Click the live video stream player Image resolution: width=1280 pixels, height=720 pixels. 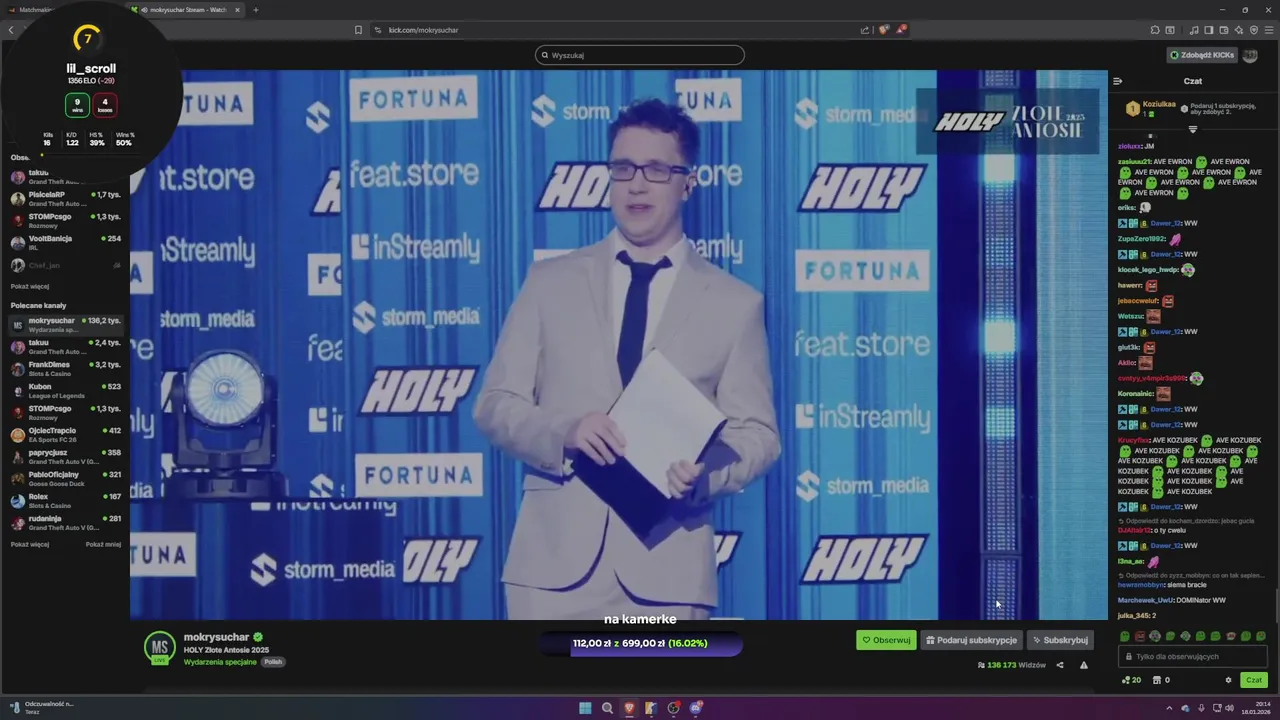coord(619,345)
